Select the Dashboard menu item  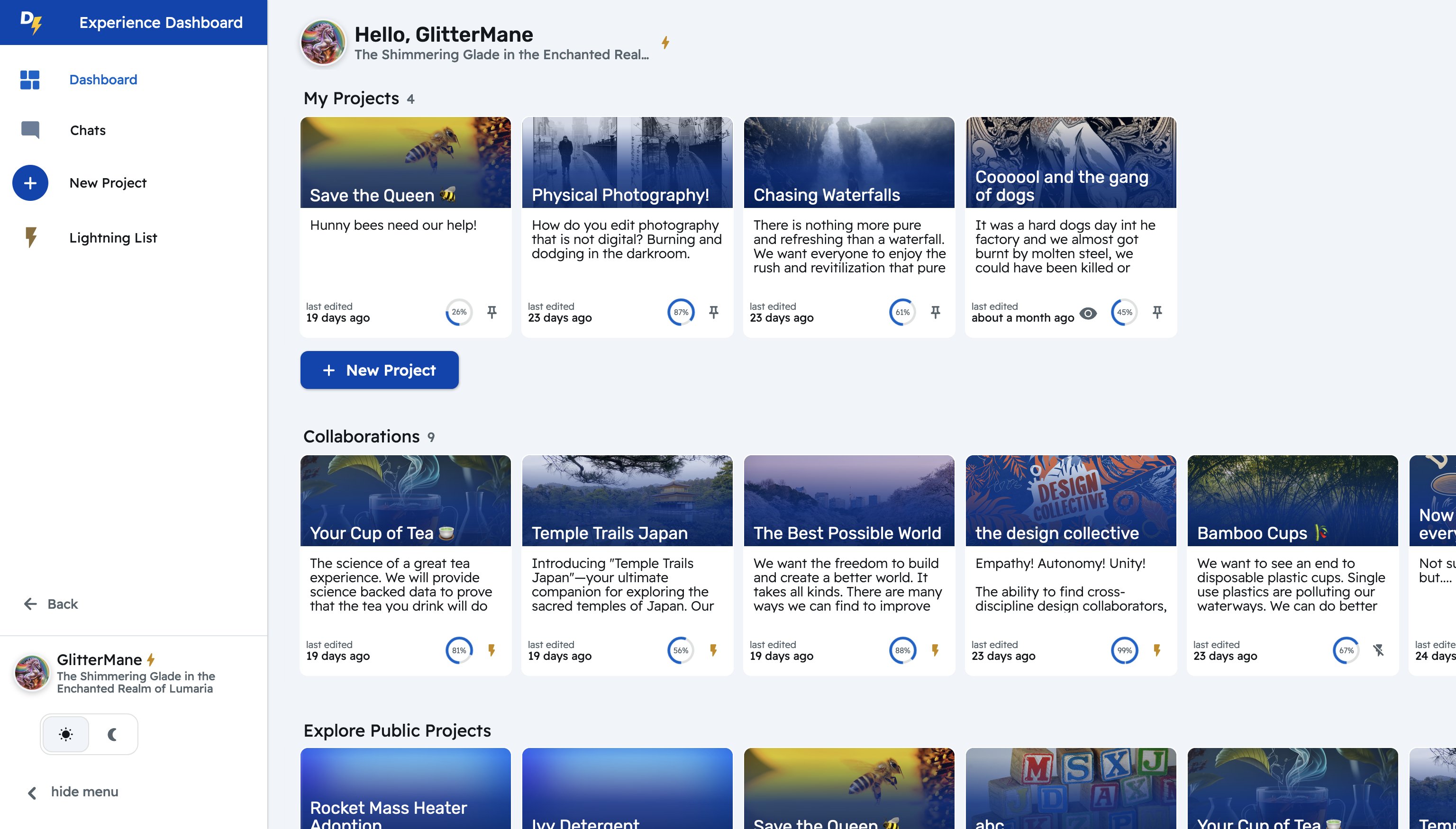pos(103,79)
